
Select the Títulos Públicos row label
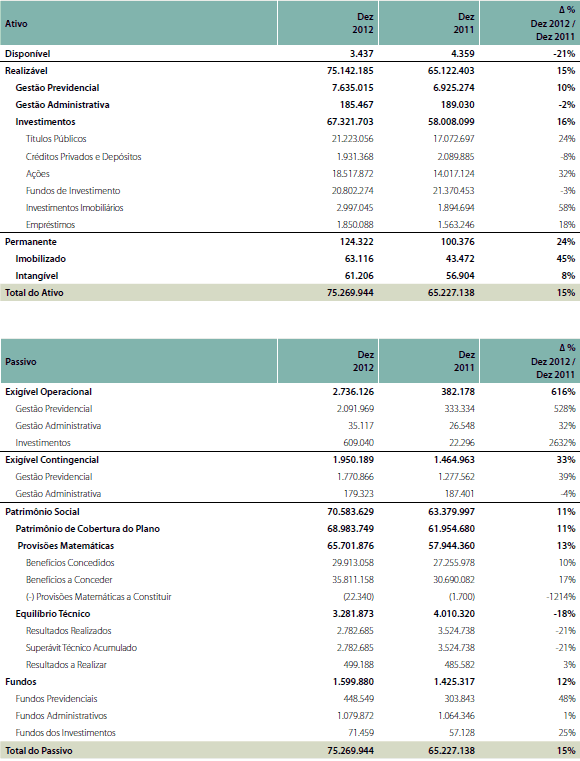pos(56,139)
